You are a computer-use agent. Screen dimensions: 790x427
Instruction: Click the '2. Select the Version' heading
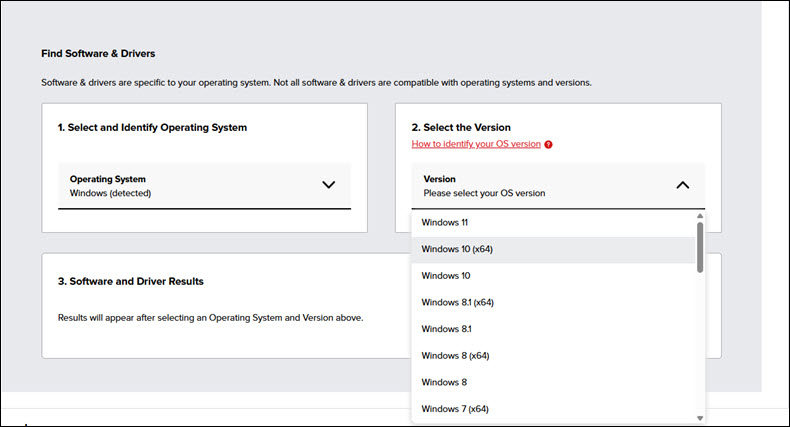[x=461, y=127]
